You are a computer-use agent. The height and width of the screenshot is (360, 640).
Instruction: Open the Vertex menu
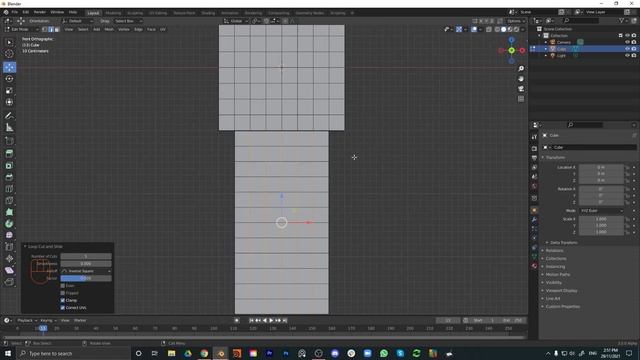pos(124,29)
